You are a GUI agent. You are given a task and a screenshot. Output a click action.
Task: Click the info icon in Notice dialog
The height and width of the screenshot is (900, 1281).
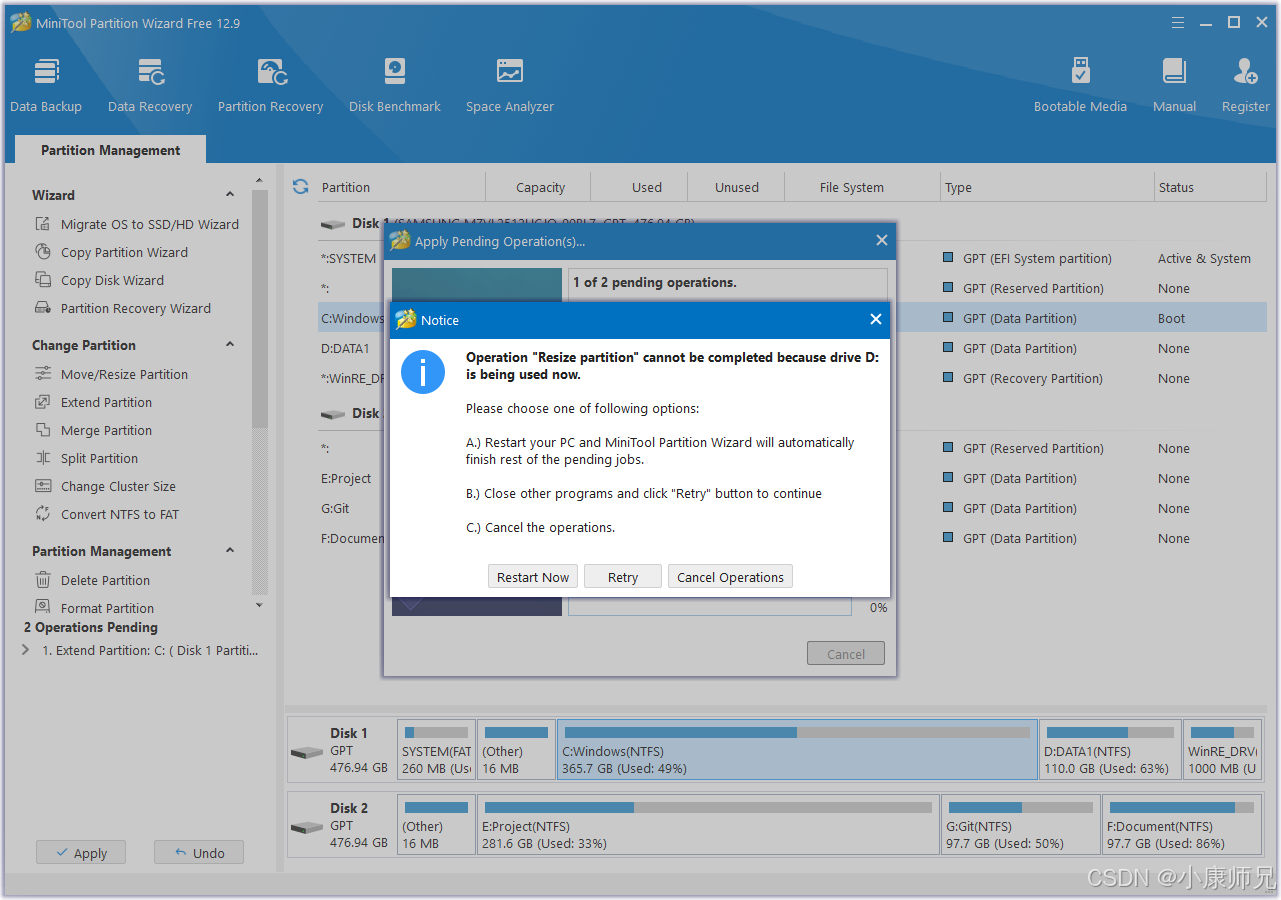pyautogui.click(x=423, y=372)
